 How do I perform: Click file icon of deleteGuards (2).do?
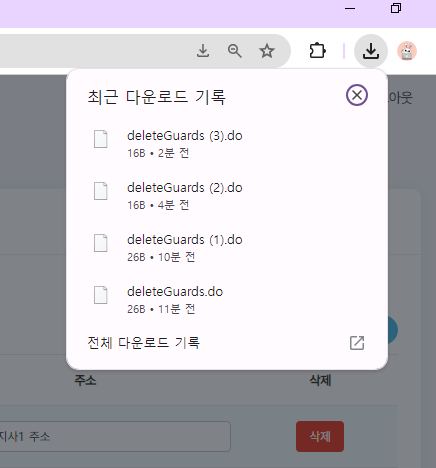pyautogui.click(x=100, y=191)
